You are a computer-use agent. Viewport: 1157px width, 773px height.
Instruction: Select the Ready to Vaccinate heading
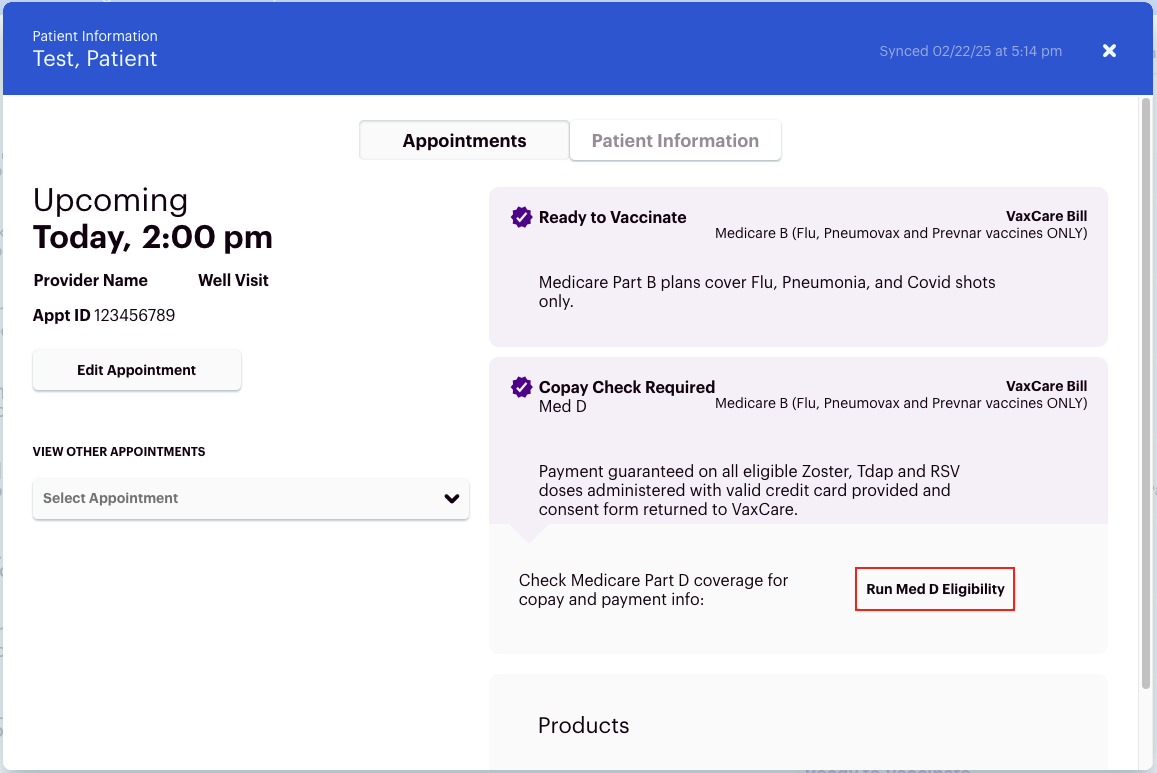tap(612, 217)
